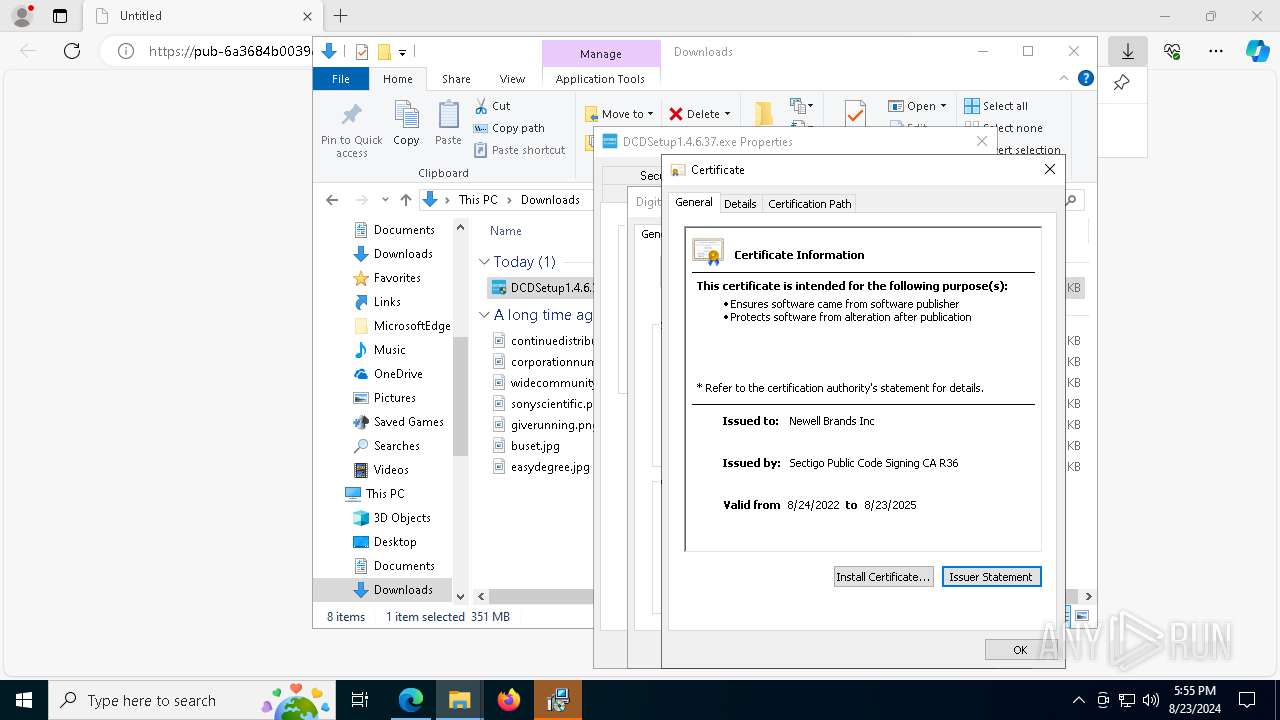The height and width of the screenshot is (720, 1280).
Task: Confirm the Certificate dialog with OK
Action: (1020, 650)
